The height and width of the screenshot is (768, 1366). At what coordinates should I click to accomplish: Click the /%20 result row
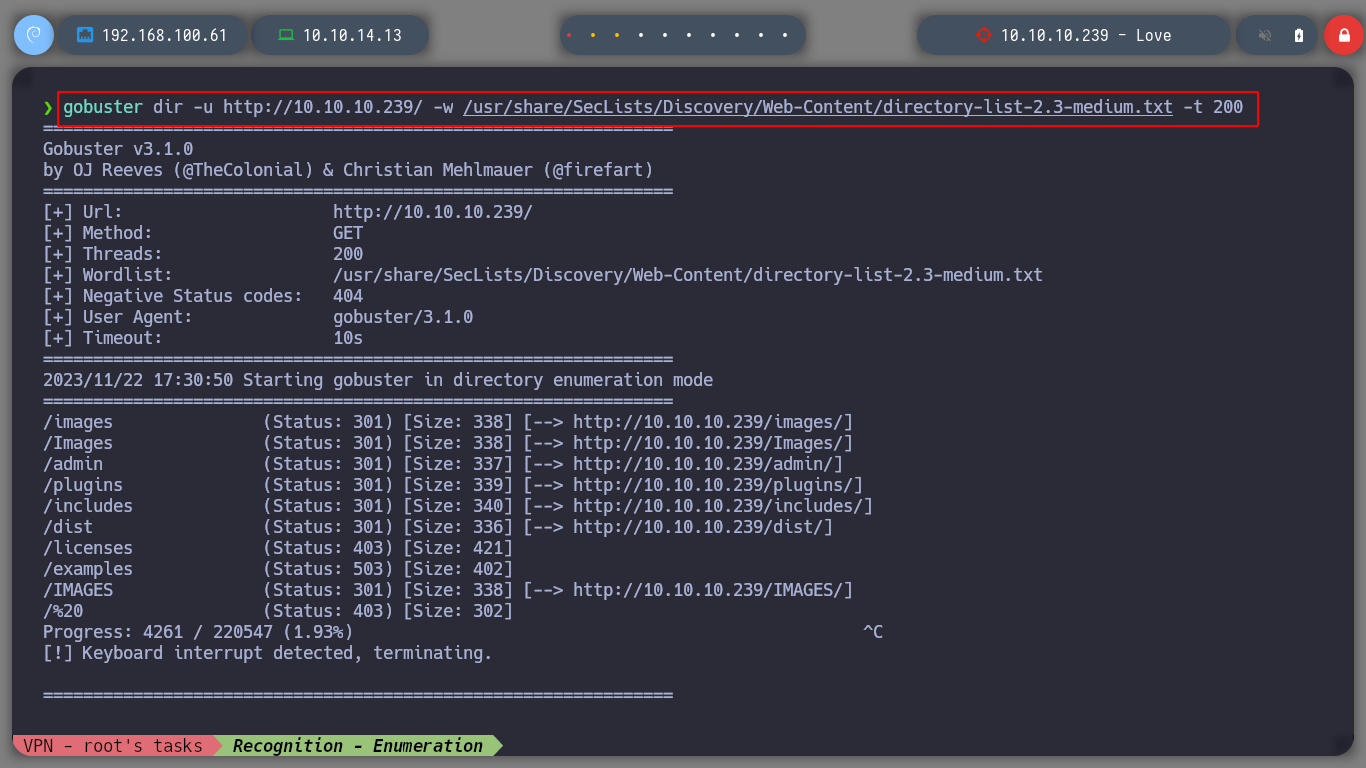[278, 611]
